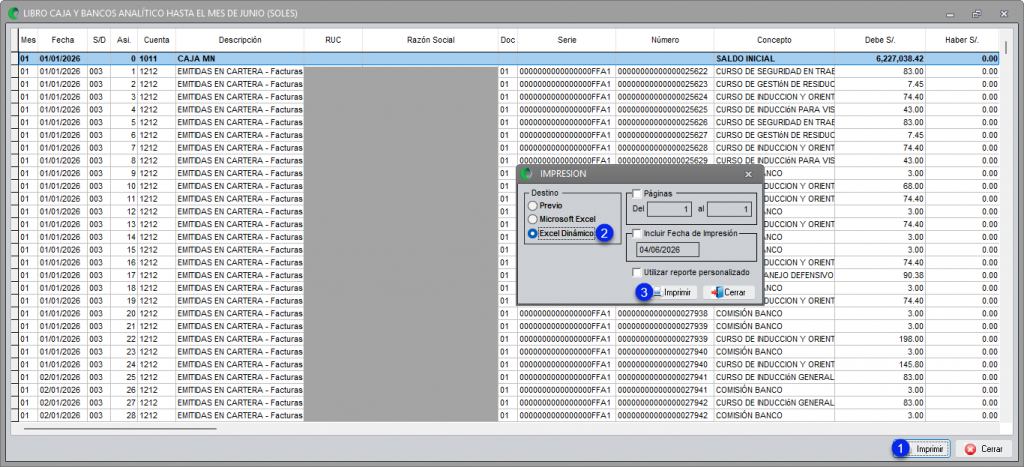Select the Microsoft Excel radio option
Viewport: 1024px width, 467px height.
(x=533, y=219)
